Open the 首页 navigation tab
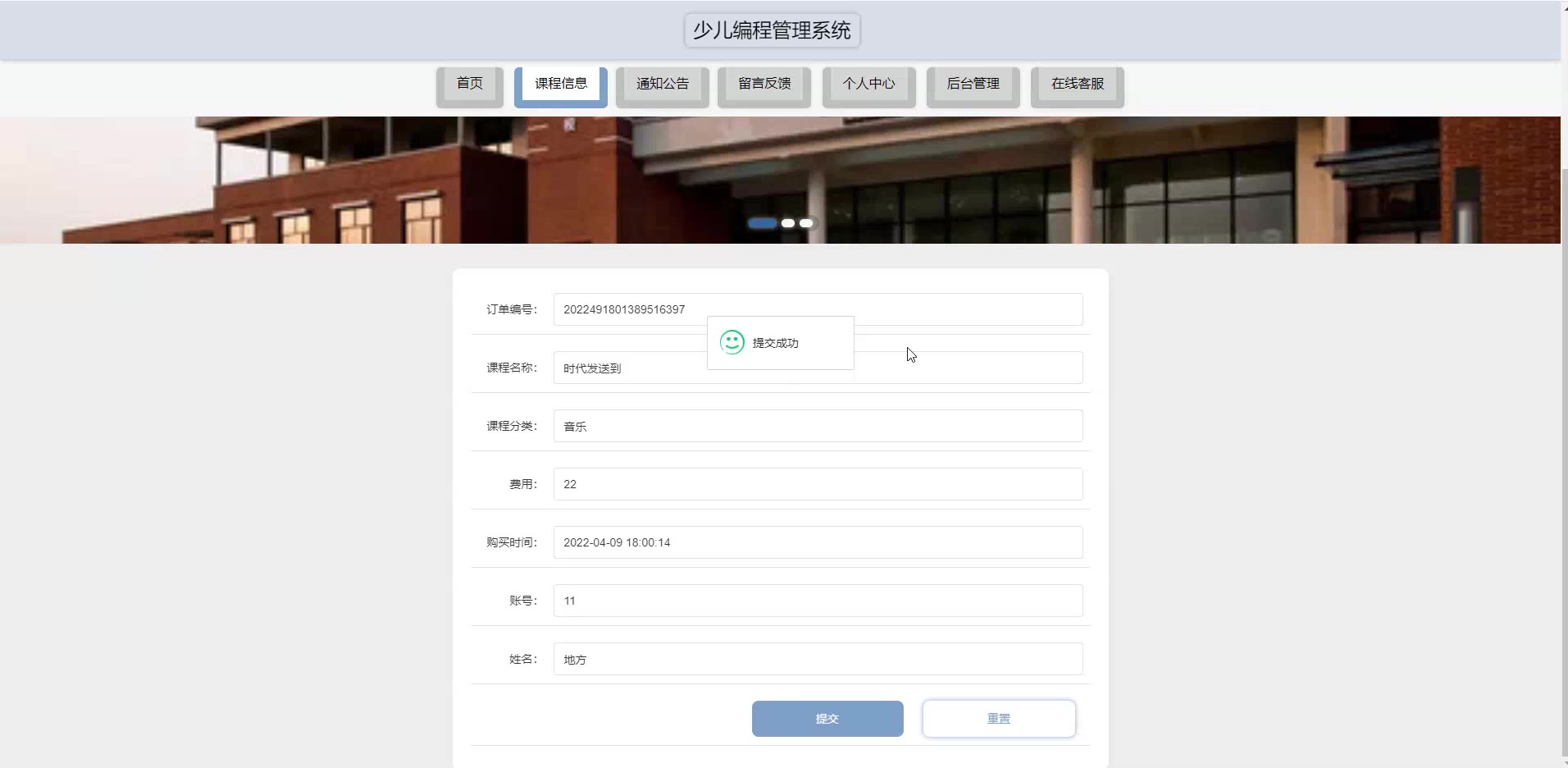The image size is (1568, 768). coord(470,86)
